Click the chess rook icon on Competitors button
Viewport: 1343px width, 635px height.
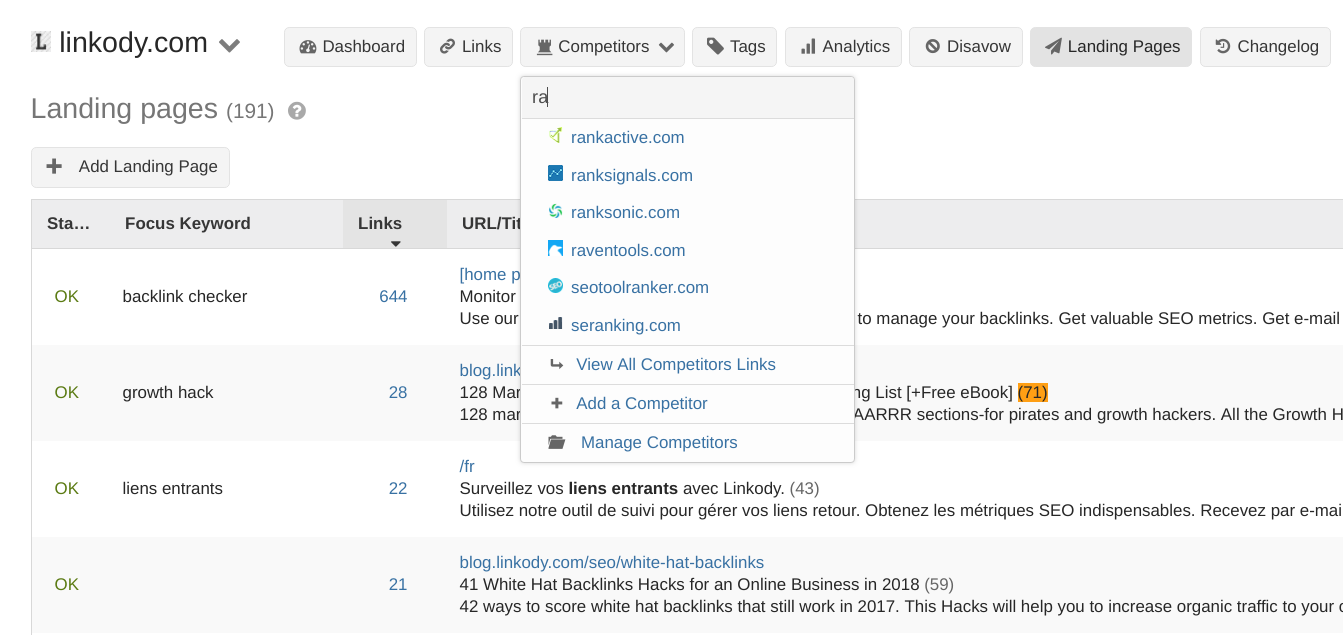click(544, 47)
